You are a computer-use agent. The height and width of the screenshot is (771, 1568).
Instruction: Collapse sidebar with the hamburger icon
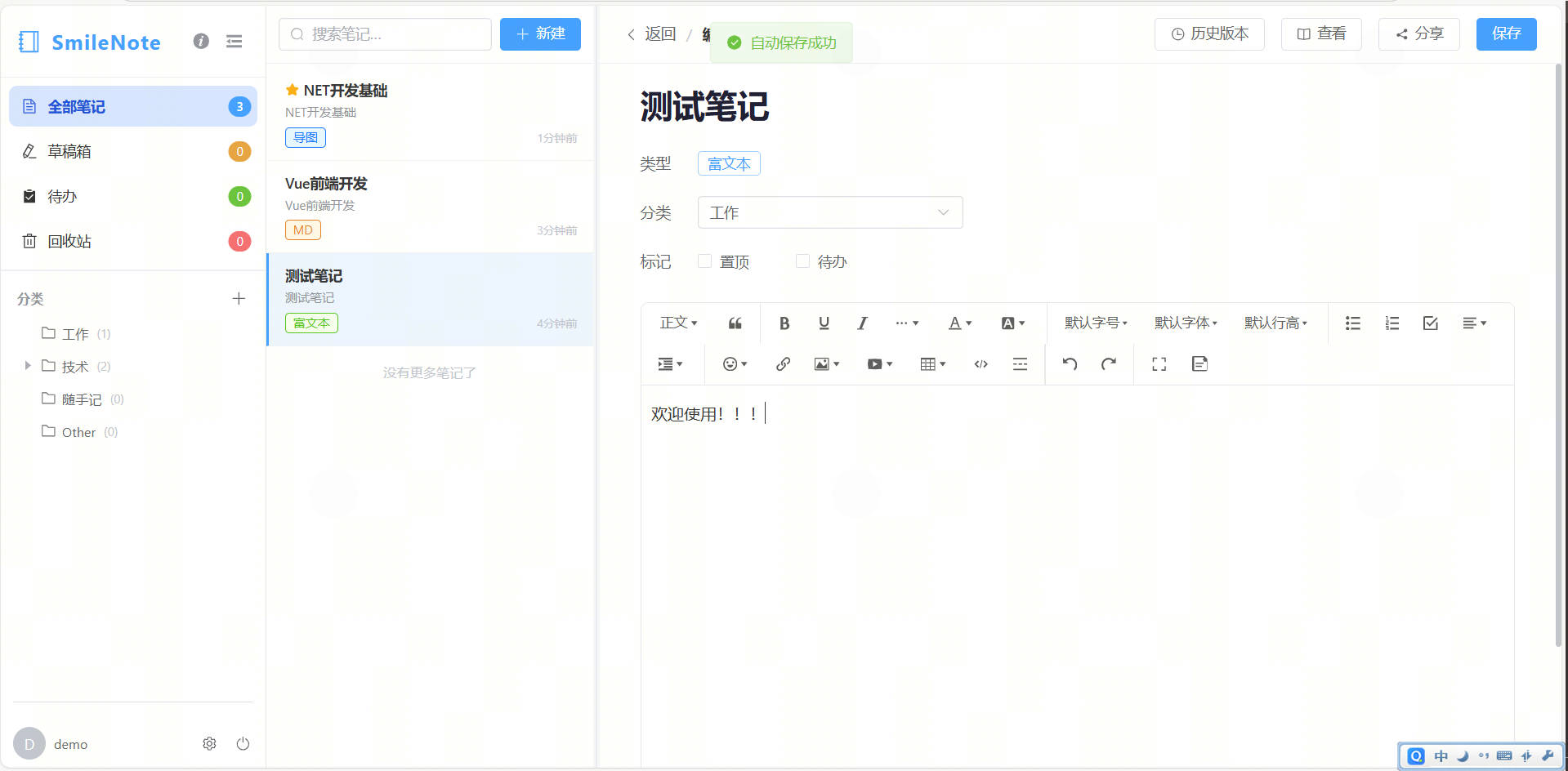click(x=234, y=41)
